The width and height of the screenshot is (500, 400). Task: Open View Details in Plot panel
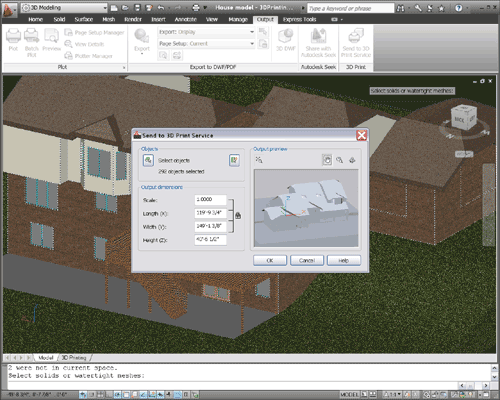[x=84, y=44]
